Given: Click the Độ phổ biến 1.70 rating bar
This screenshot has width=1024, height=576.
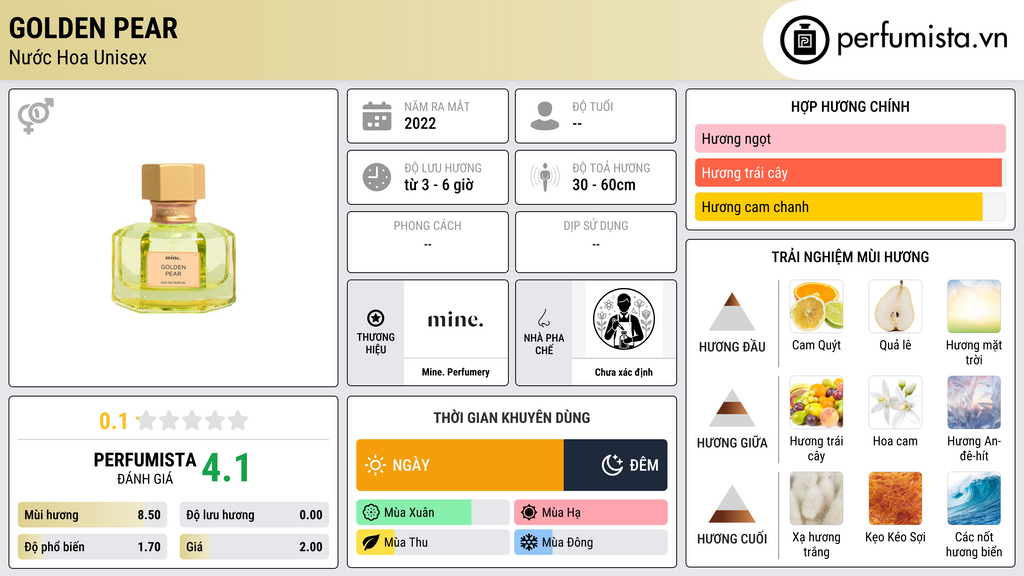Looking at the screenshot, I should [x=92, y=547].
